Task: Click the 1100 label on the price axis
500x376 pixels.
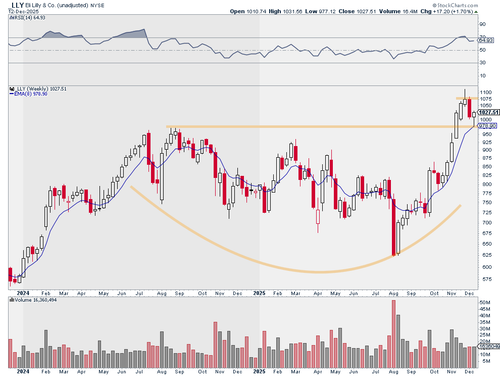Action: 486,92
